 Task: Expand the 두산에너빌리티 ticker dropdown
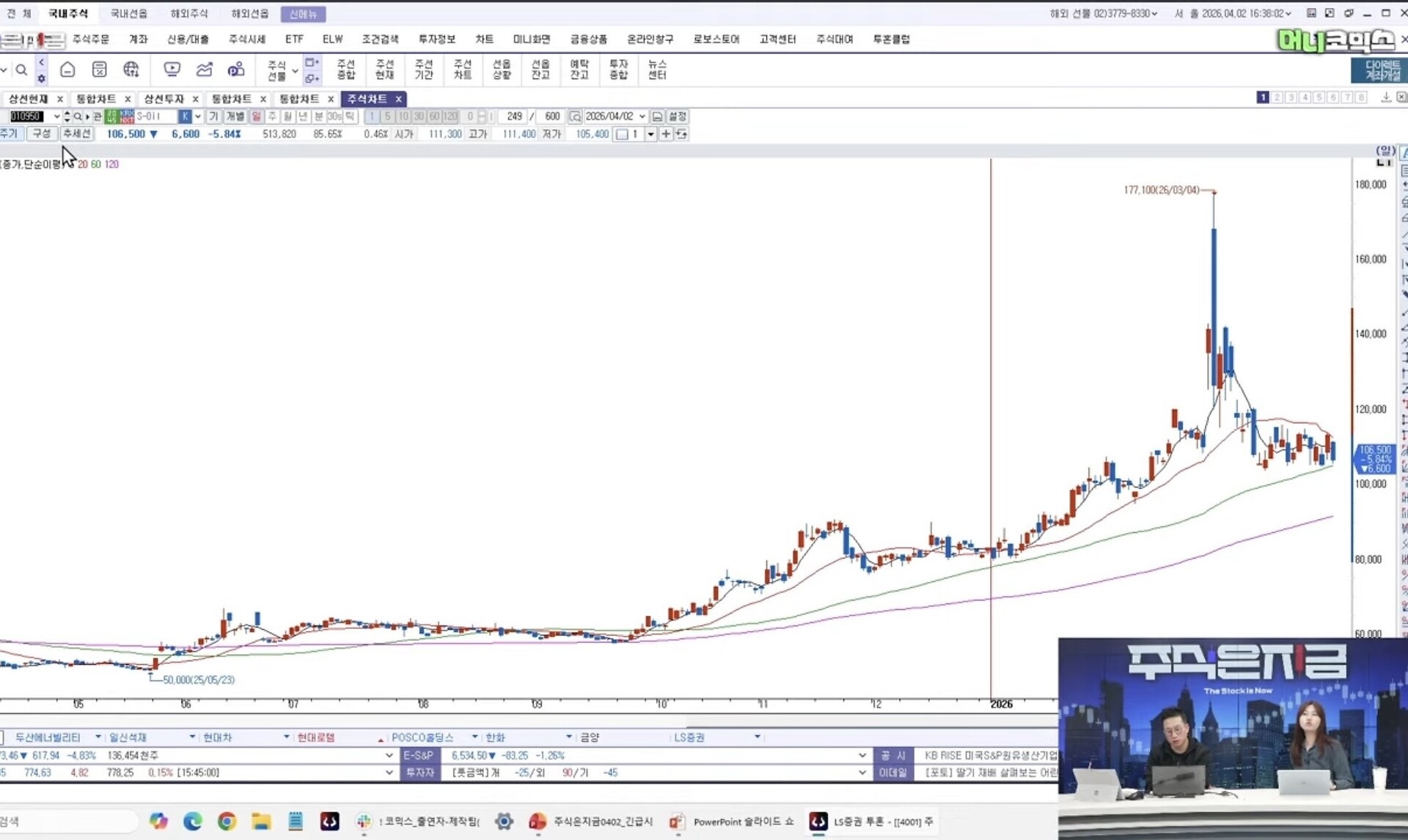point(98,737)
